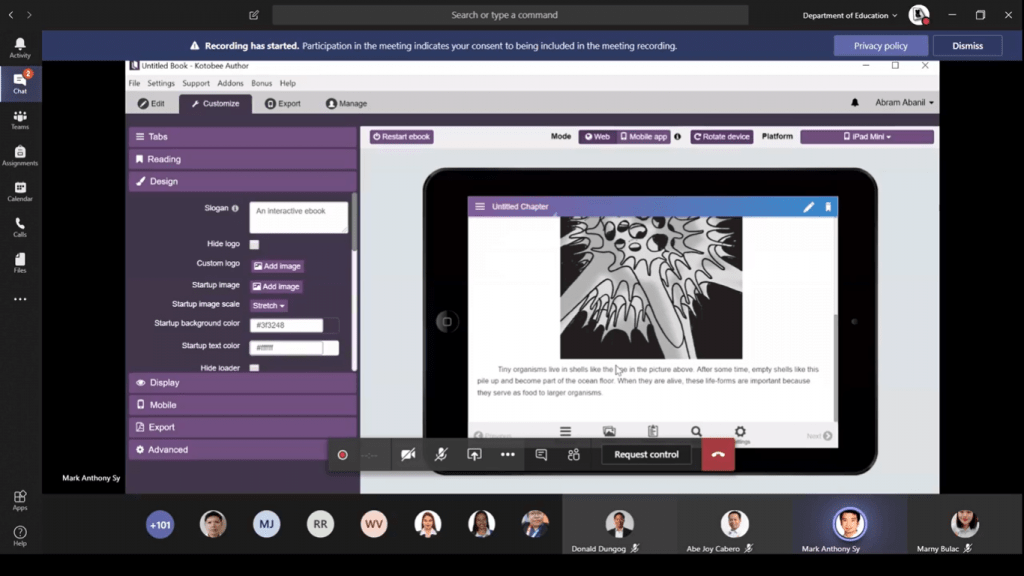The width and height of the screenshot is (1024, 576).
Task: Switch to Edit tab
Action: click(152, 103)
